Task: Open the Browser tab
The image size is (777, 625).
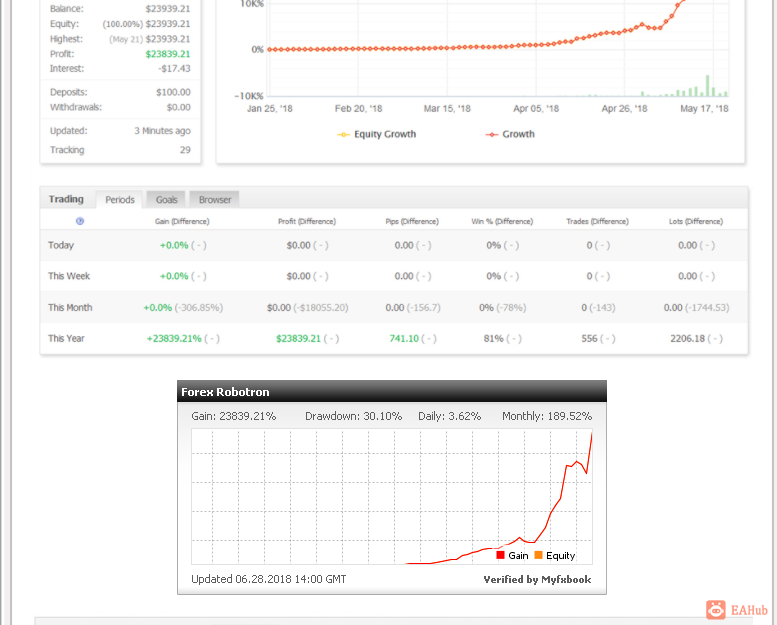Action: (x=215, y=200)
